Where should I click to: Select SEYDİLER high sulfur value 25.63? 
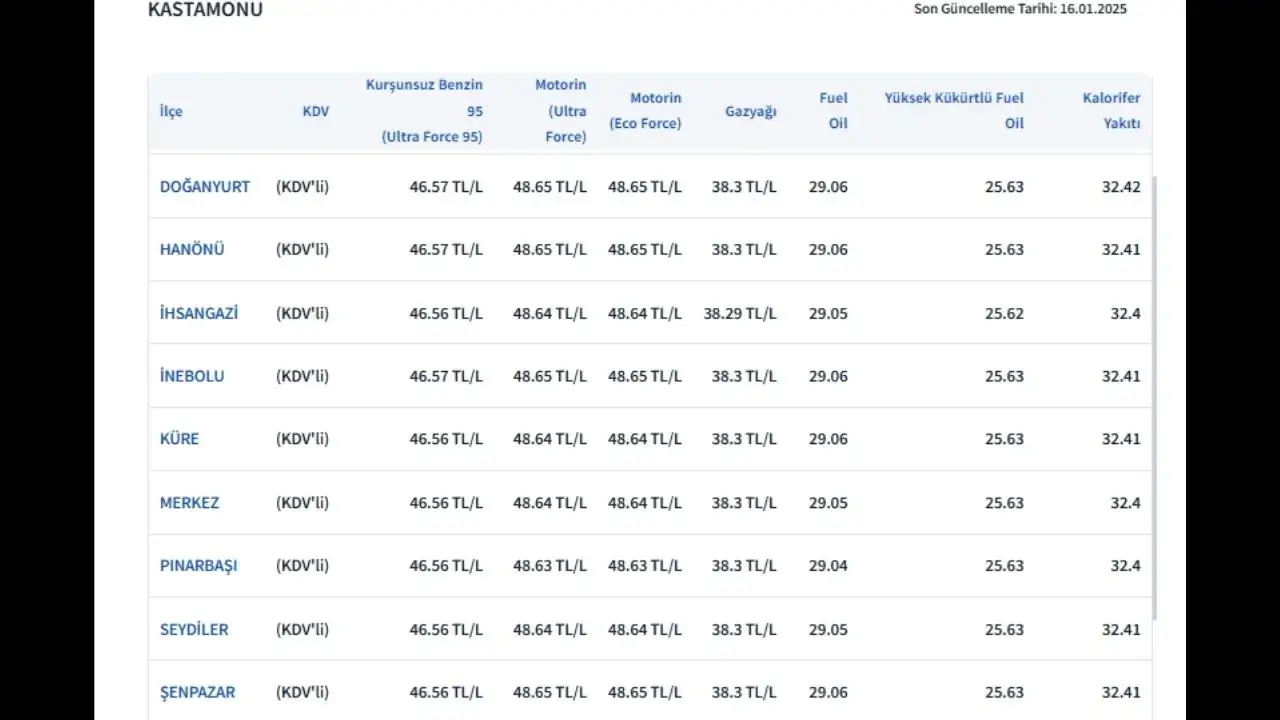click(1004, 630)
